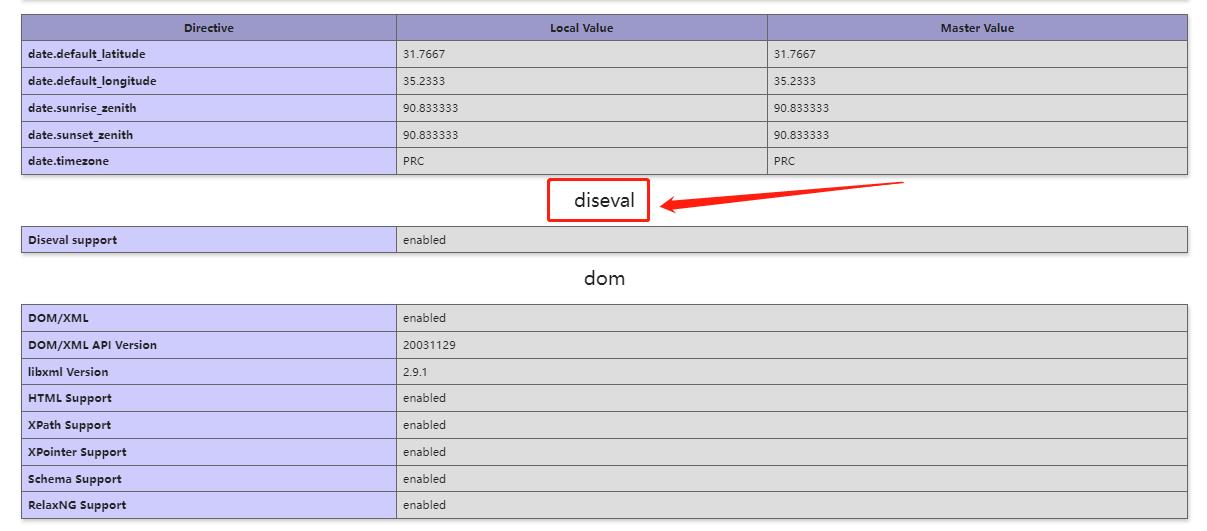Screen dimensions: 1207x531
Task: Click the enabled value beside Diseval support
Action: tap(424, 240)
